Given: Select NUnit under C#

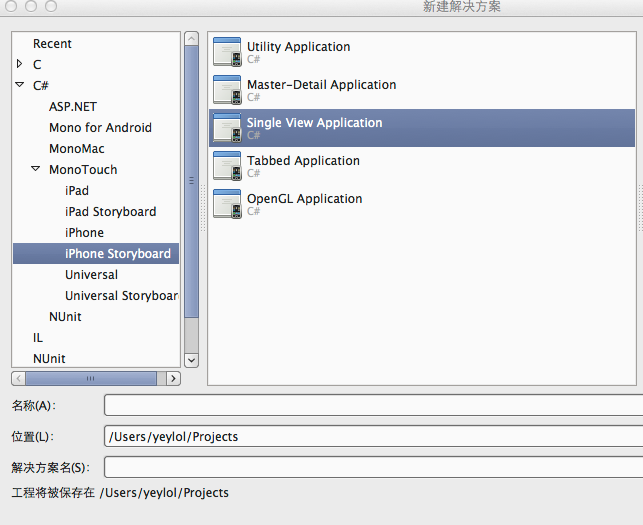Looking at the screenshot, I should point(65,317).
